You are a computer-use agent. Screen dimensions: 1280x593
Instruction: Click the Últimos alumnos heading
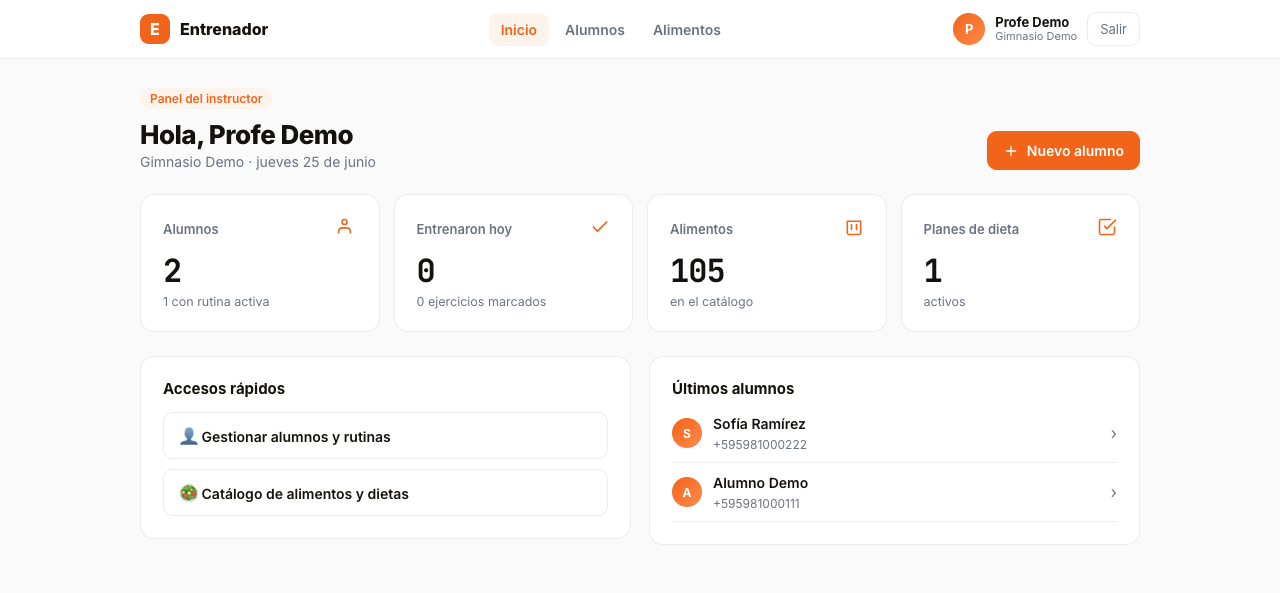pos(733,388)
